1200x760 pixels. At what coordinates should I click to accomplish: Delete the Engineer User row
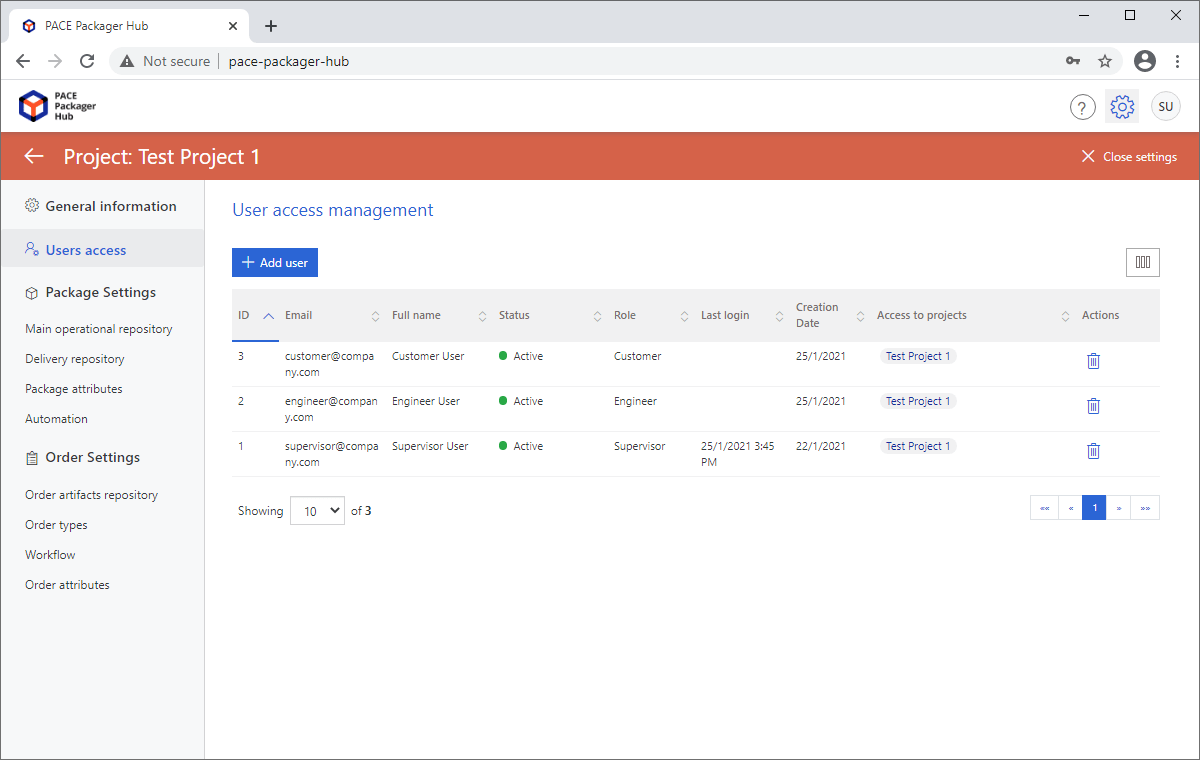pos(1093,406)
